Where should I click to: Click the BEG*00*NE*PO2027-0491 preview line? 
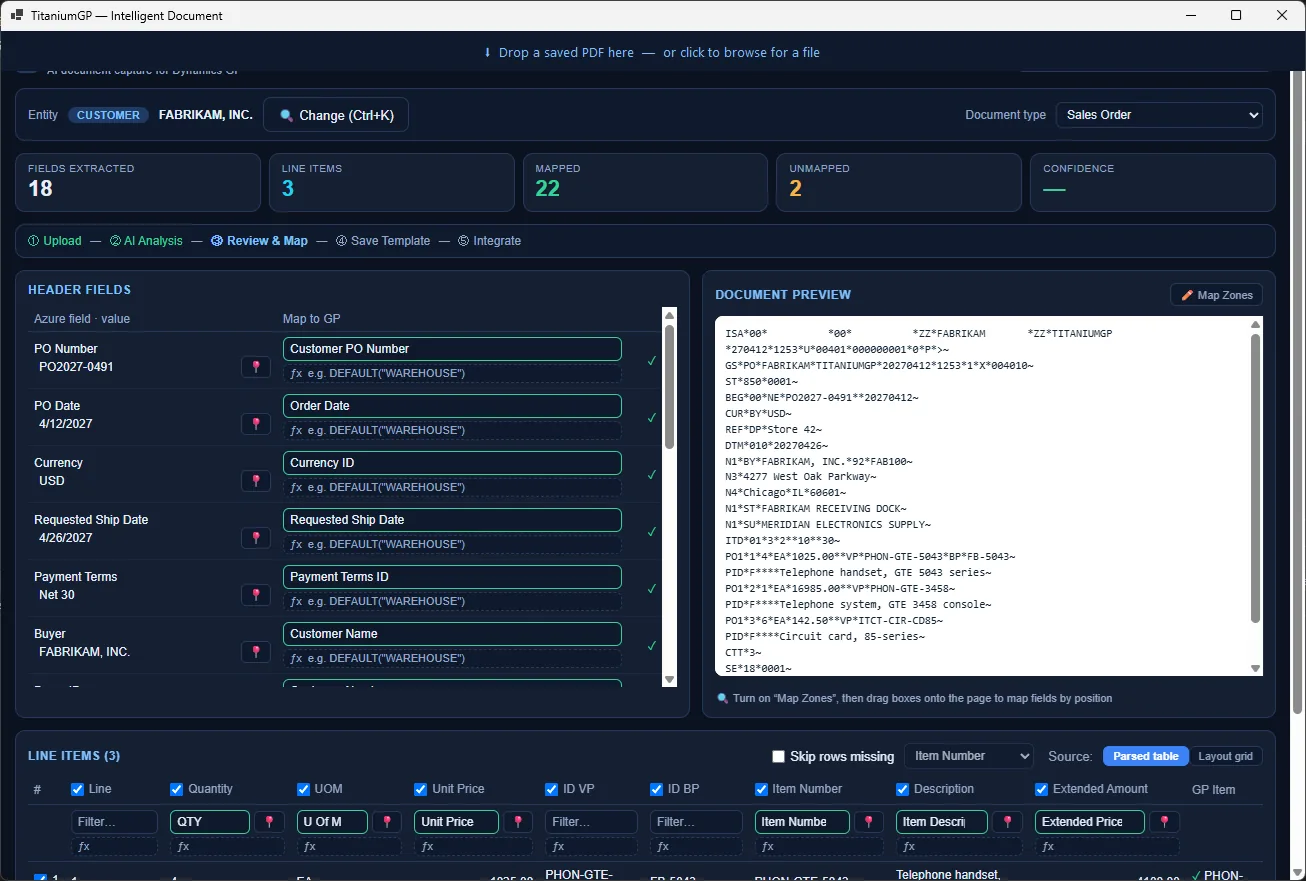[822, 397]
